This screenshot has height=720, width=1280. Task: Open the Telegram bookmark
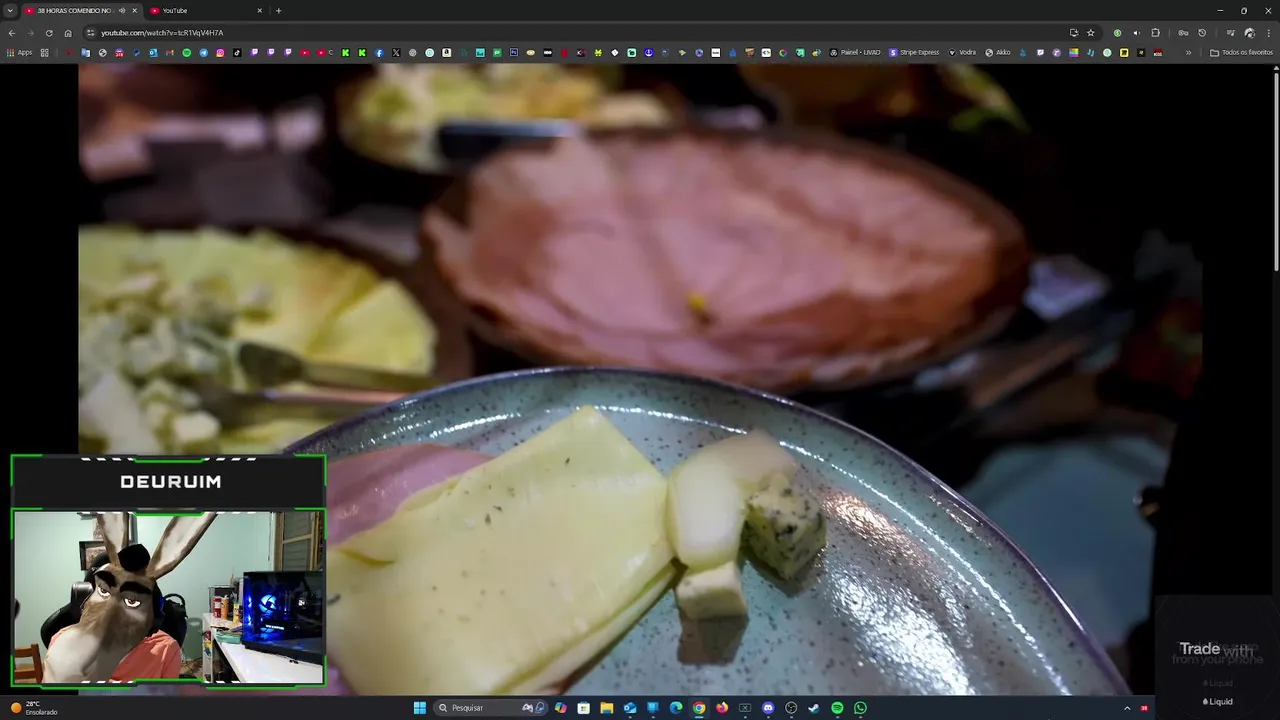(x=203, y=52)
